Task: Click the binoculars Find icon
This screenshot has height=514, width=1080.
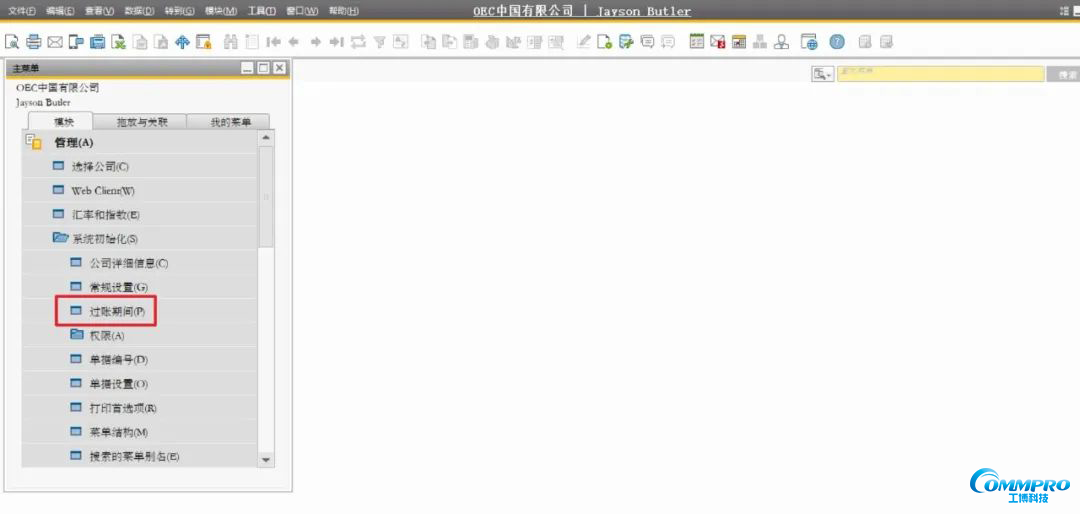Action: pos(230,42)
